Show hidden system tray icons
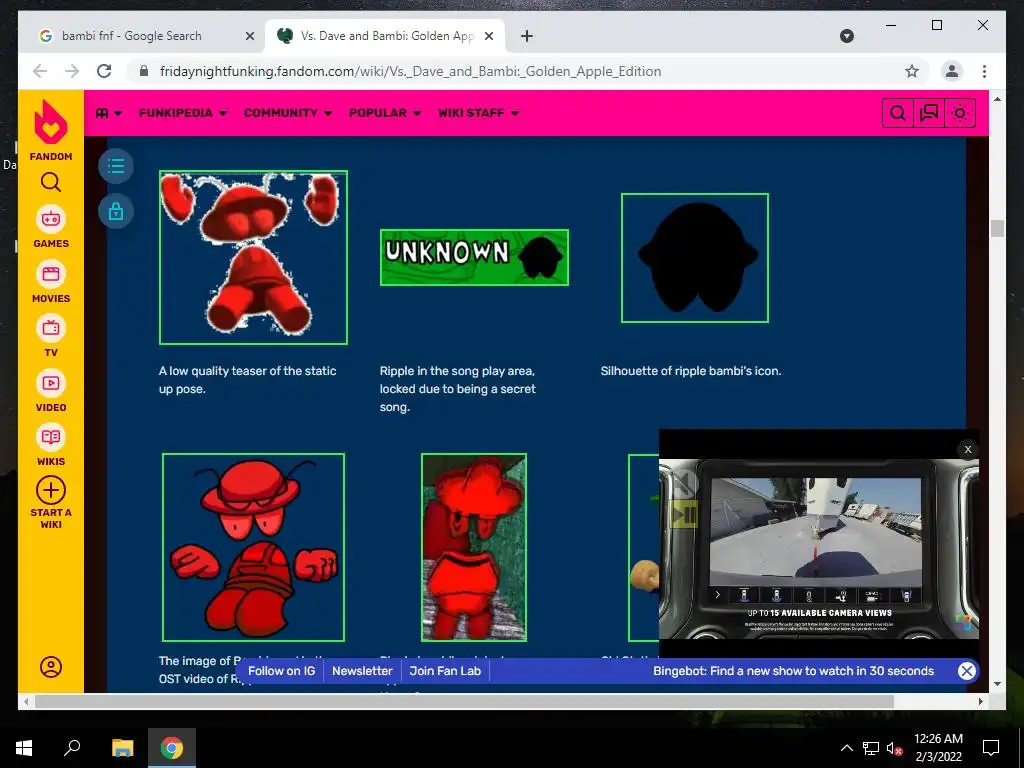The height and width of the screenshot is (768, 1024). coord(846,748)
